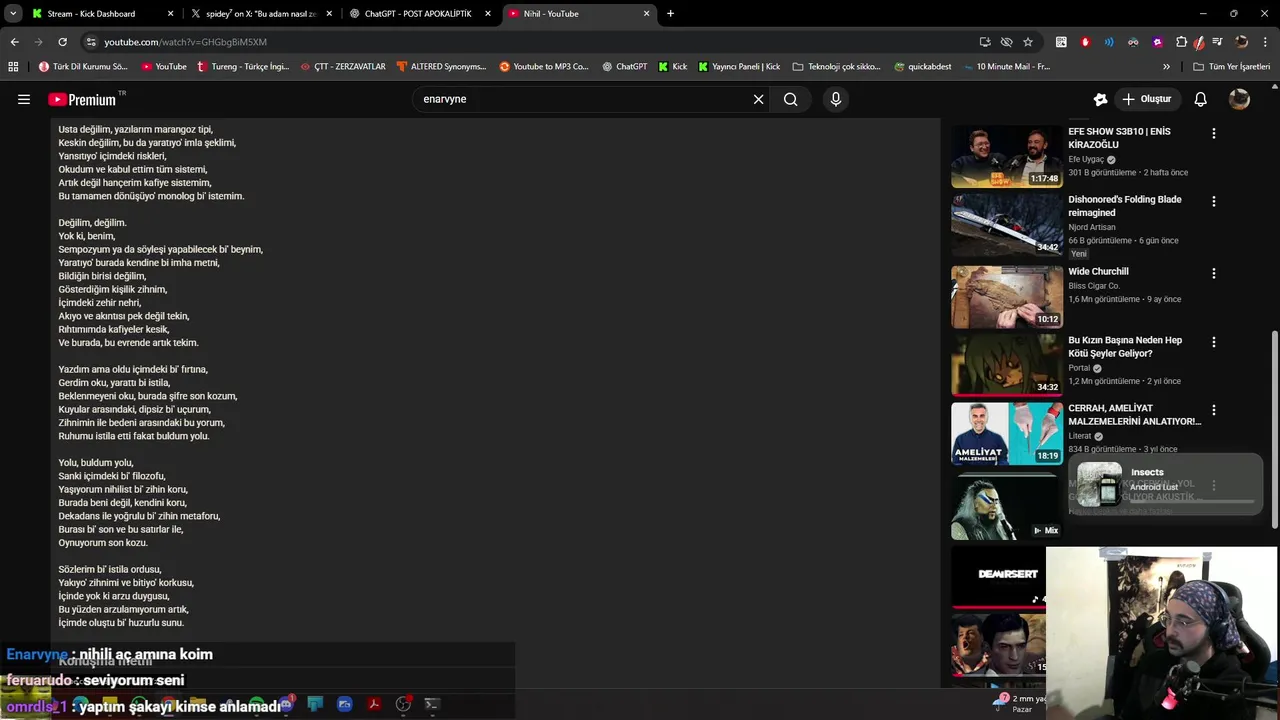The width and height of the screenshot is (1280, 720).
Task: Play EFE SHOW S3B10 video thumbnail
Action: coord(1007,156)
